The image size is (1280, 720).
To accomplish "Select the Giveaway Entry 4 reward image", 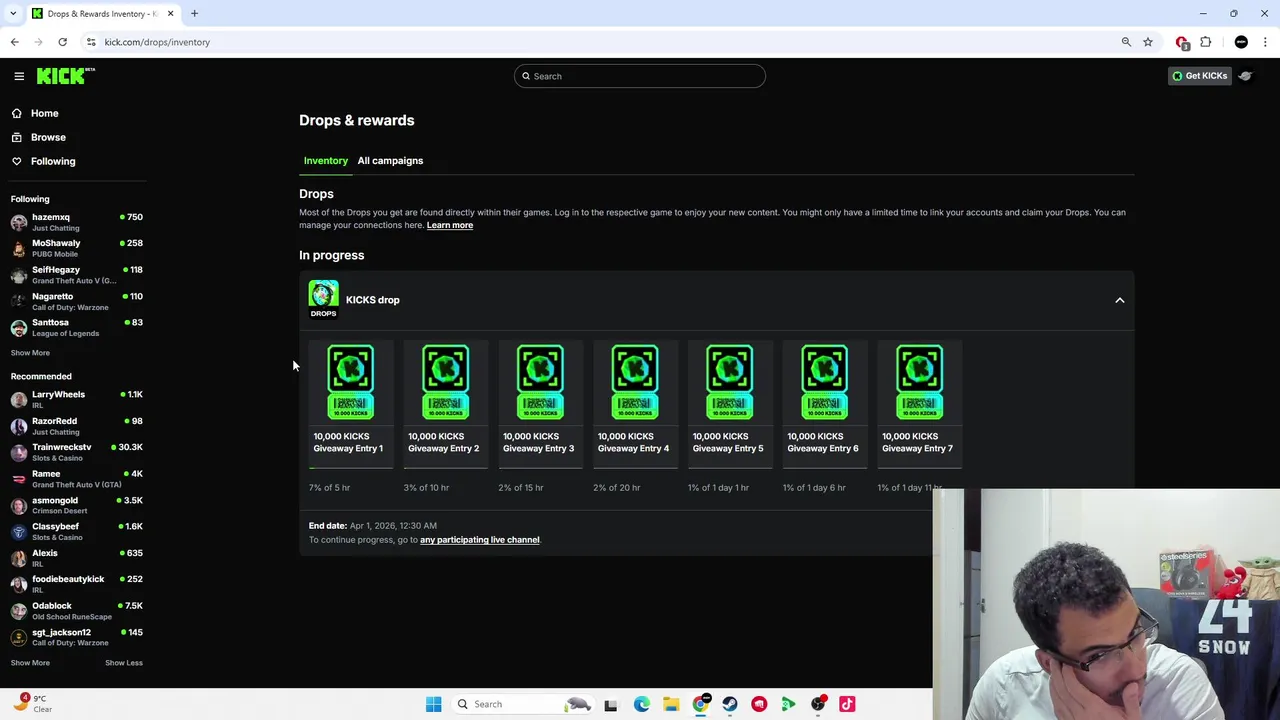I will pos(635,382).
